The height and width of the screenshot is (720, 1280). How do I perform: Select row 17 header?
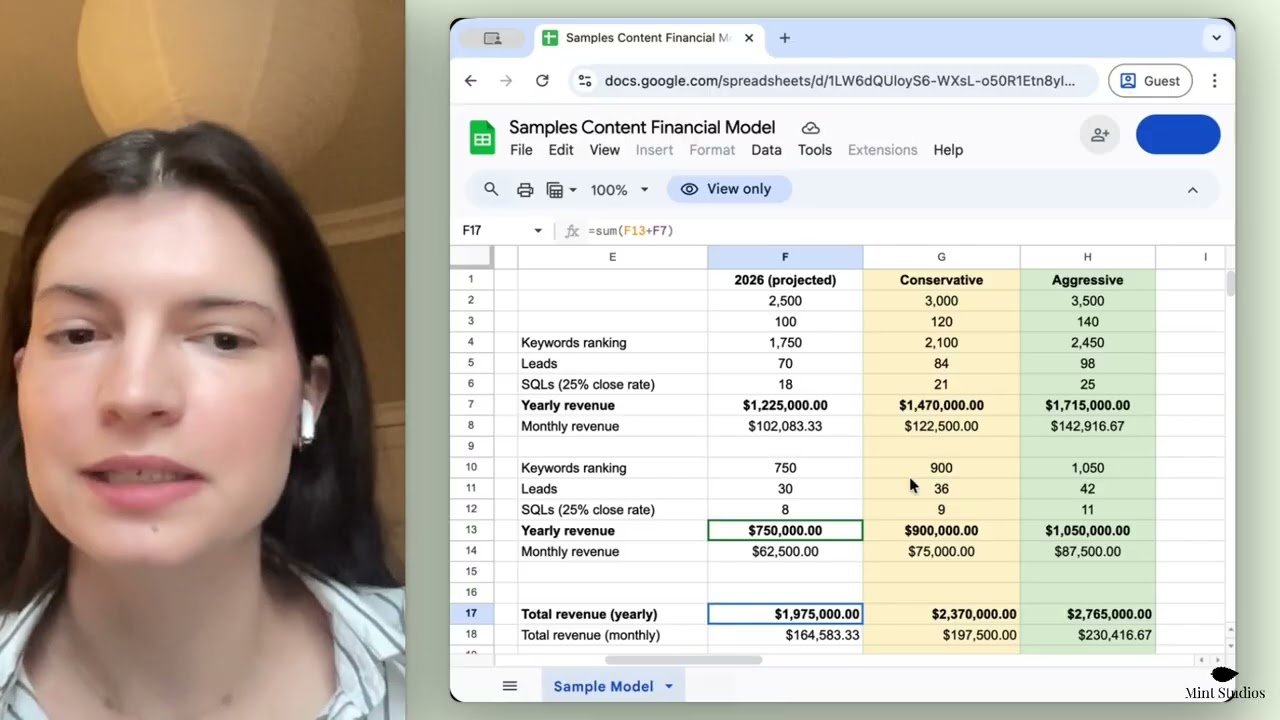click(x=471, y=614)
